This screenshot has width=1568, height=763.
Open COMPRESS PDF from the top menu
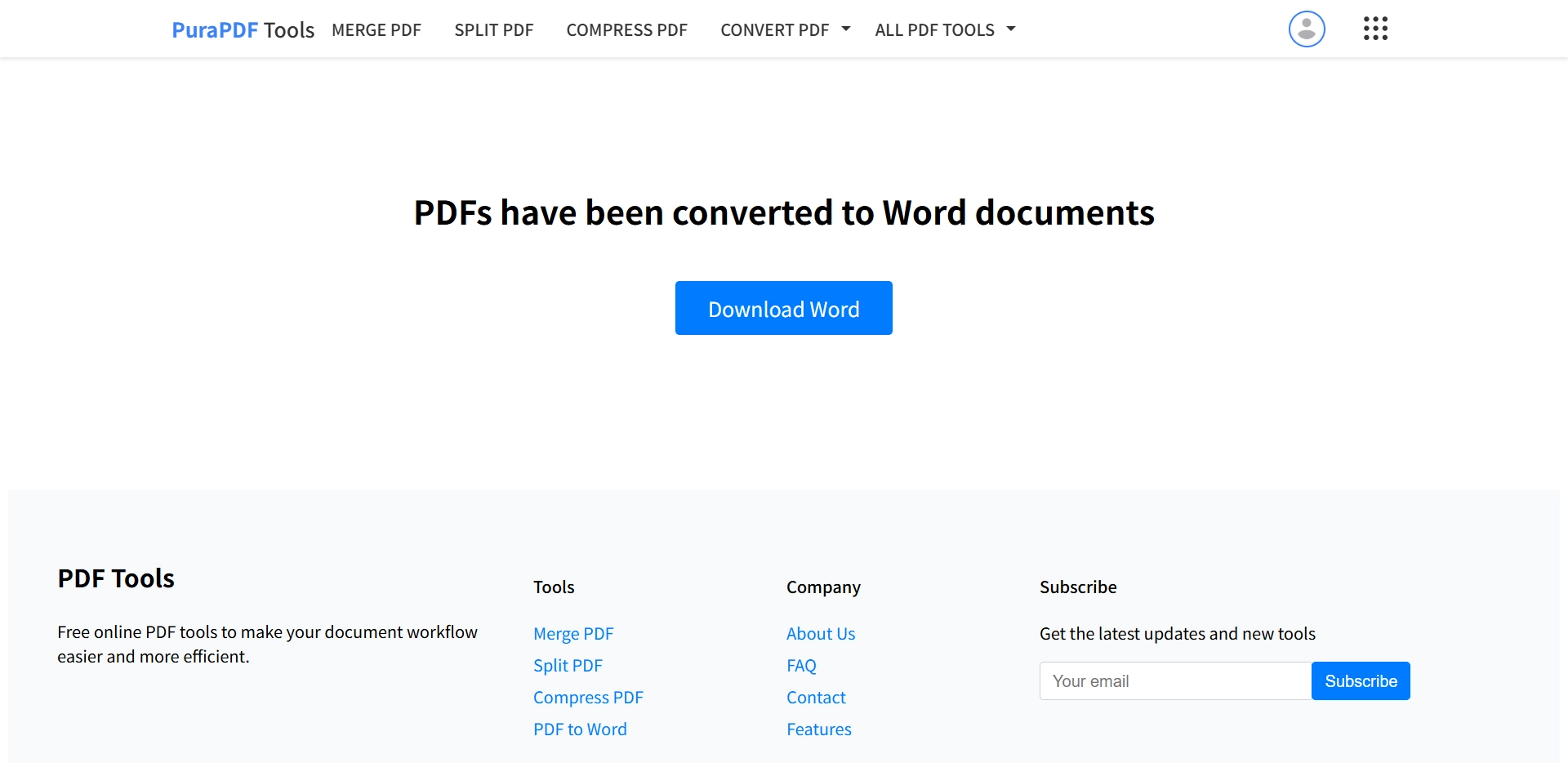626,29
